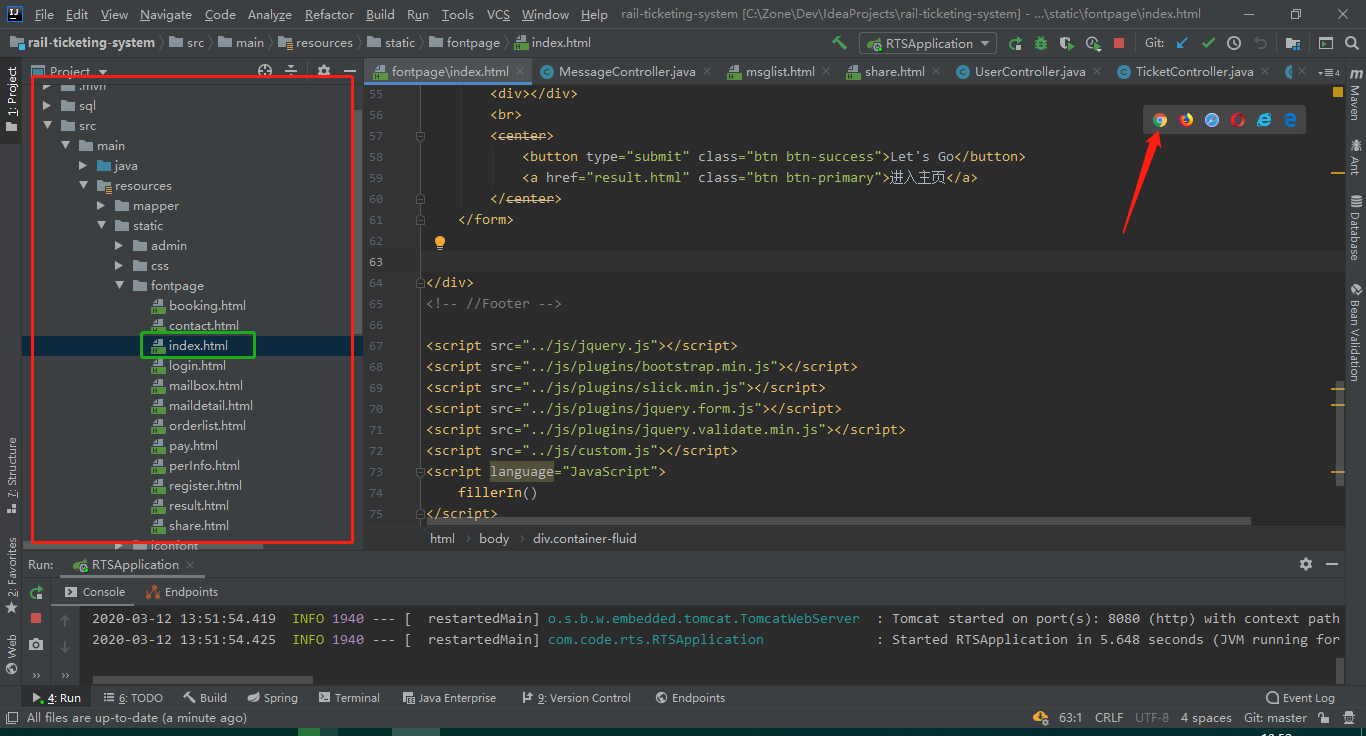This screenshot has width=1366, height=736.
Task: Expand the sql folder
Action: [x=47, y=106]
